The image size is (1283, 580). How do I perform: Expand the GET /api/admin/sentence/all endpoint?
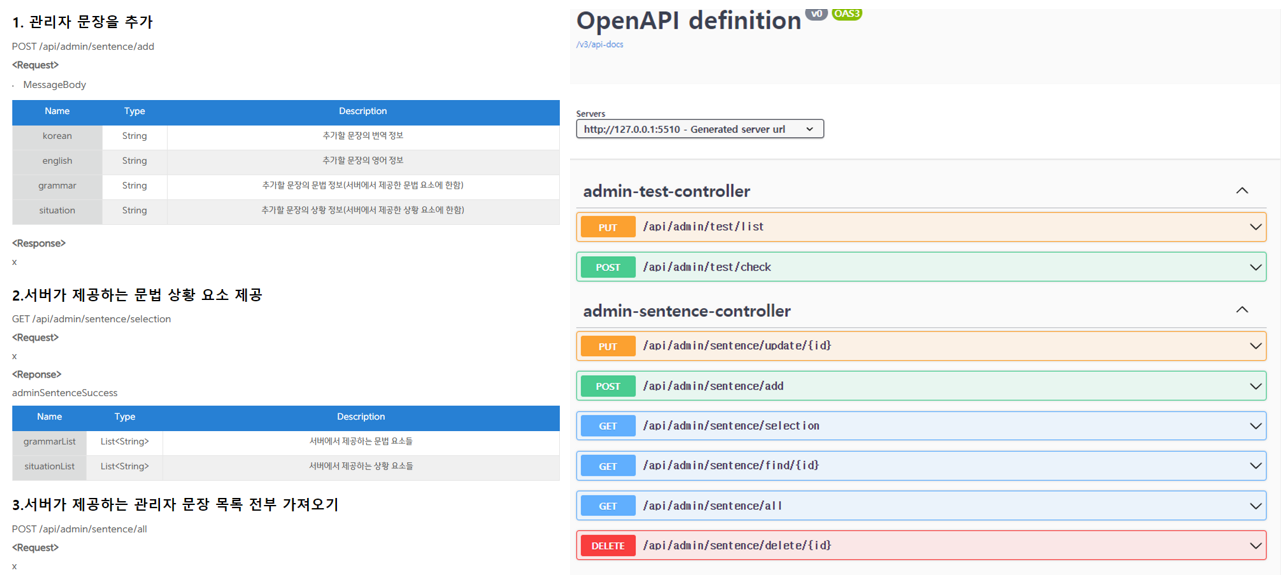(x=1255, y=505)
